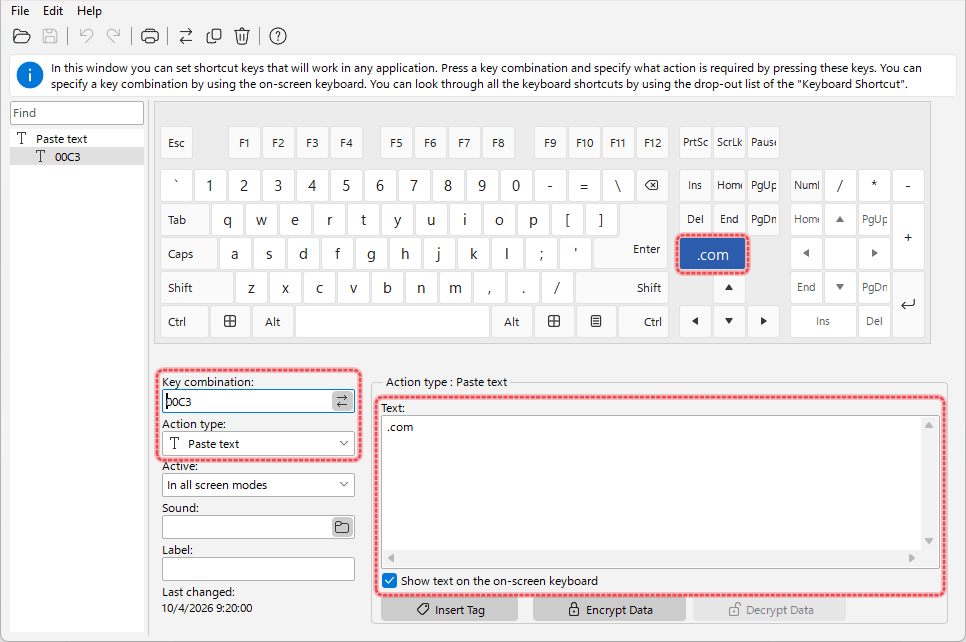Screen dimensions: 966x642
Task: Open the Active screen modes dropdown
Action: (258, 485)
